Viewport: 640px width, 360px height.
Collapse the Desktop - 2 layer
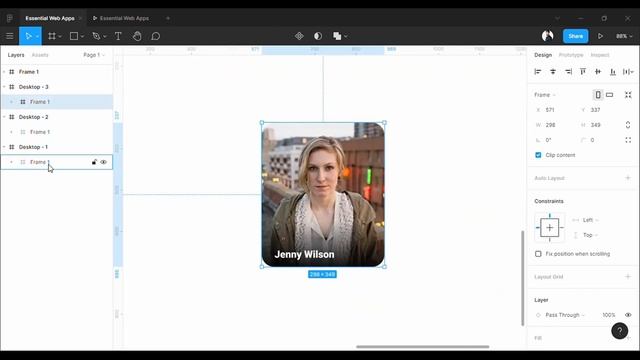pyautogui.click(x=4, y=117)
